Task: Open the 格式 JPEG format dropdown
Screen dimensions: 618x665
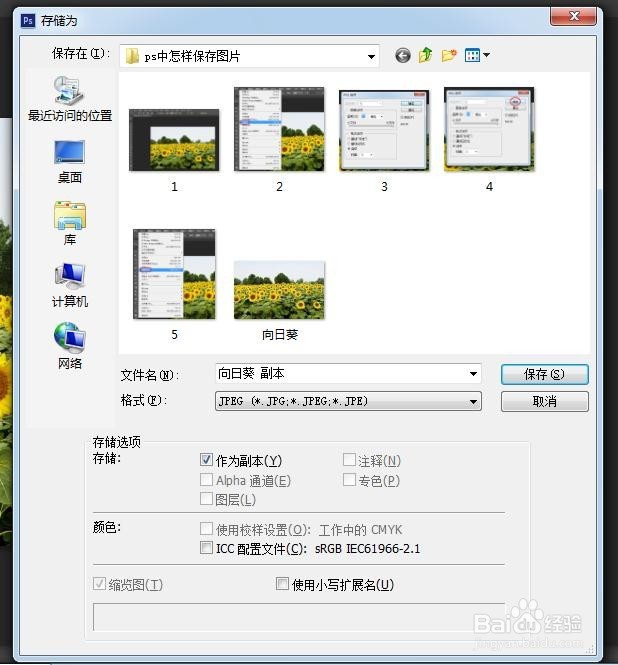Action: (348, 401)
